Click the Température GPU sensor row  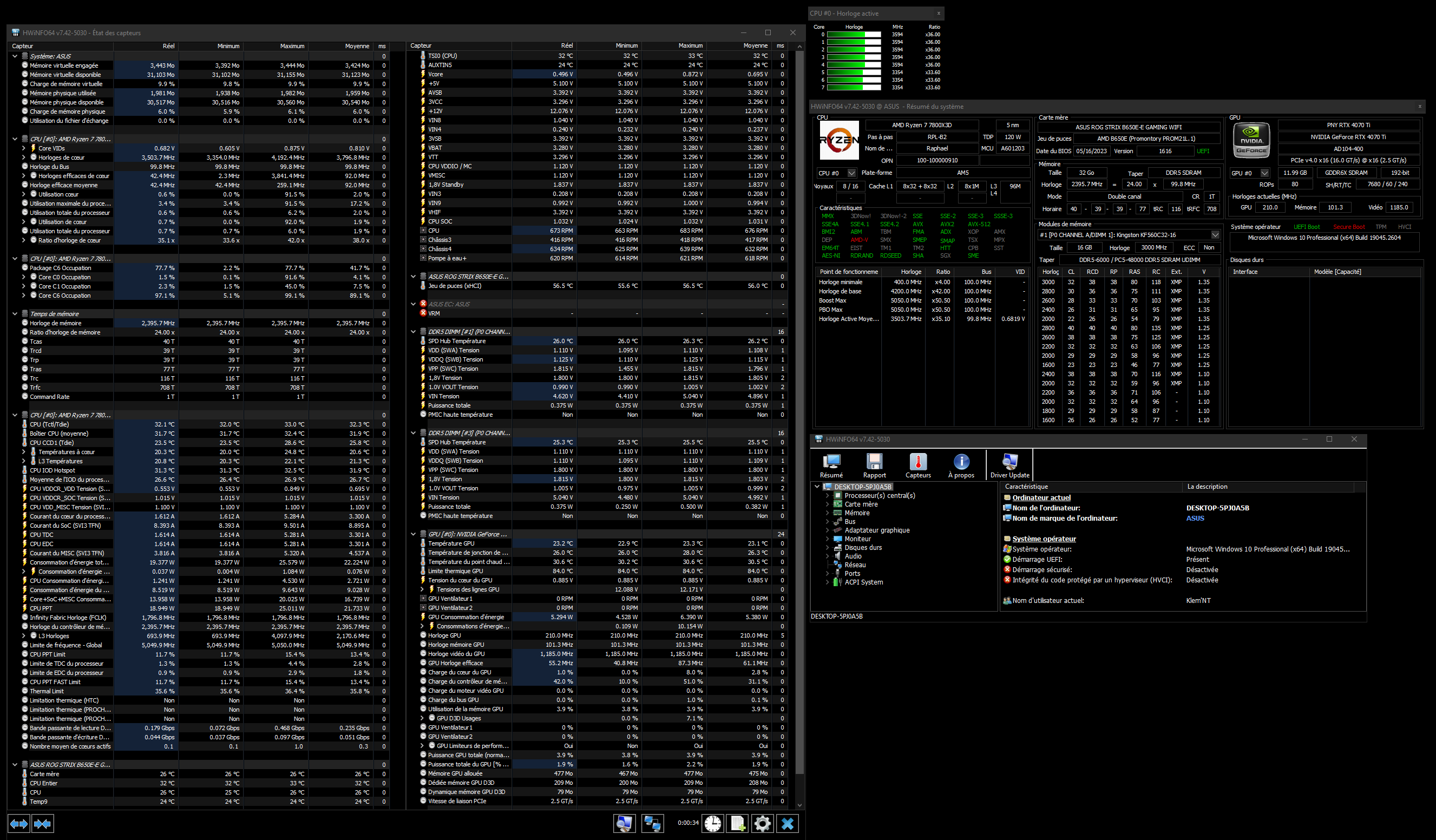point(598,543)
